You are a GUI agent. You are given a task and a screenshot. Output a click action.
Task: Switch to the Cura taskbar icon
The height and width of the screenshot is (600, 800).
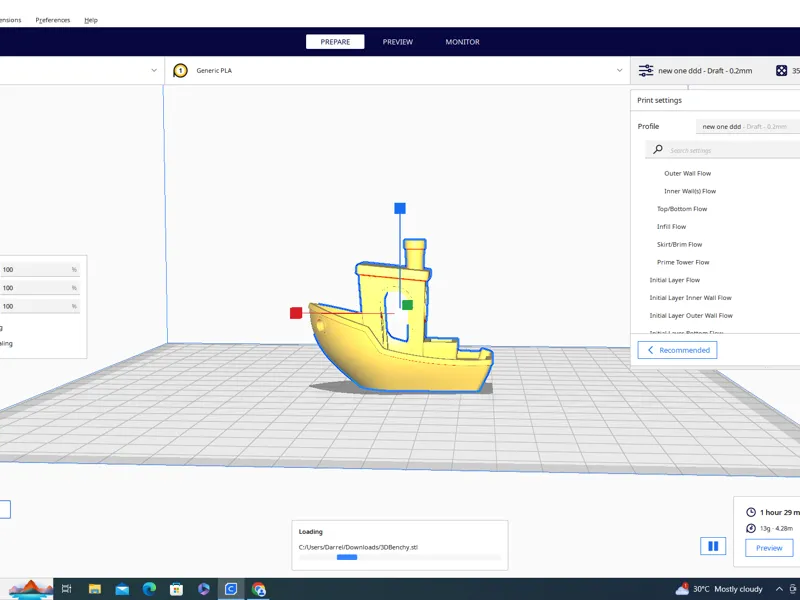[231, 589]
